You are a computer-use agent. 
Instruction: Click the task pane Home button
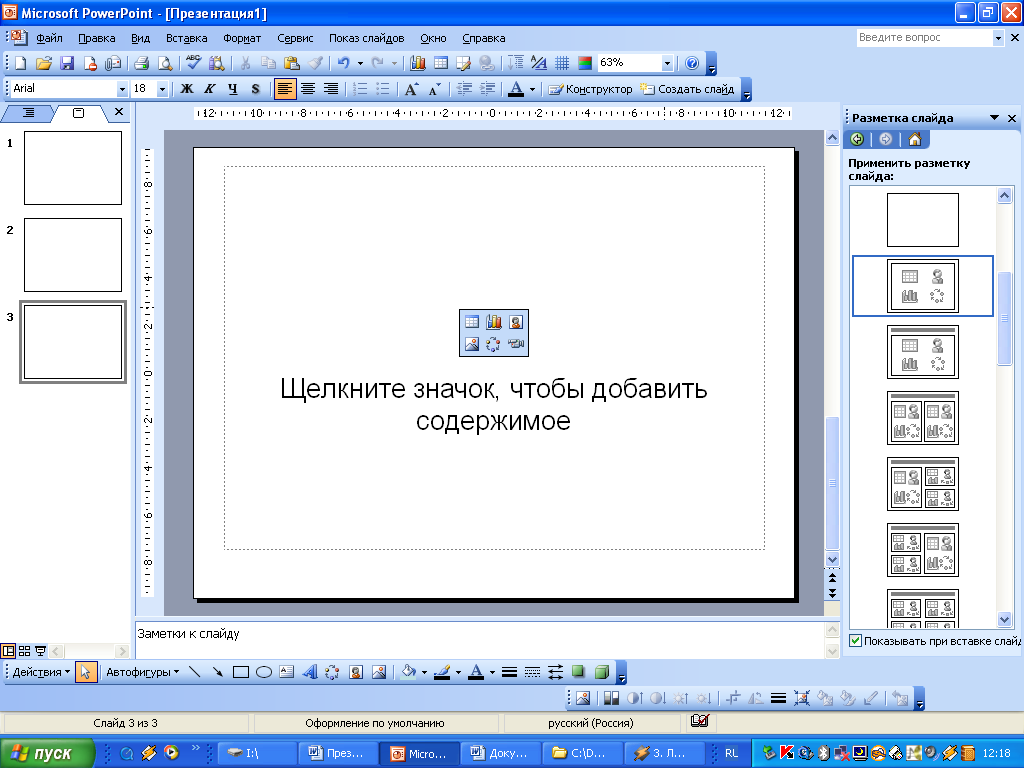[915, 139]
